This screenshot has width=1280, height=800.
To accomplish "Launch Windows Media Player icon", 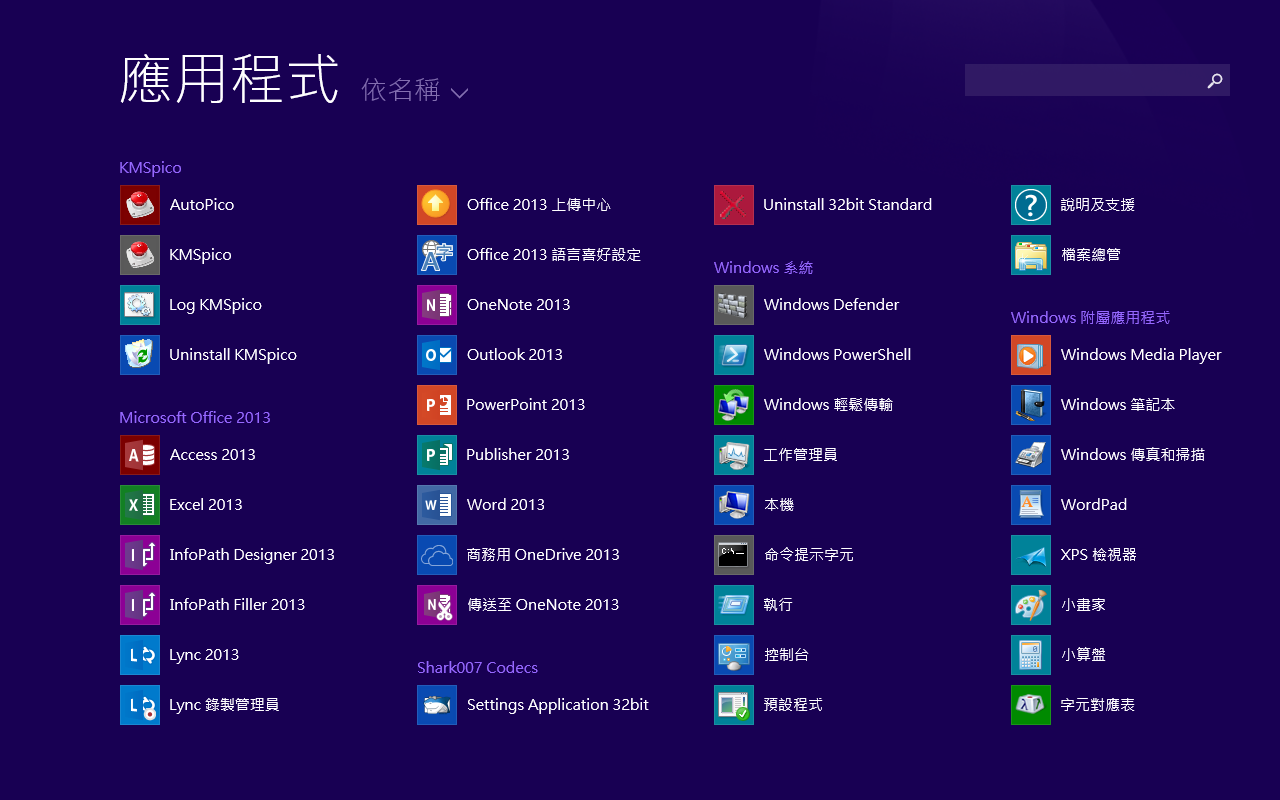I will tap(1031, 355).
